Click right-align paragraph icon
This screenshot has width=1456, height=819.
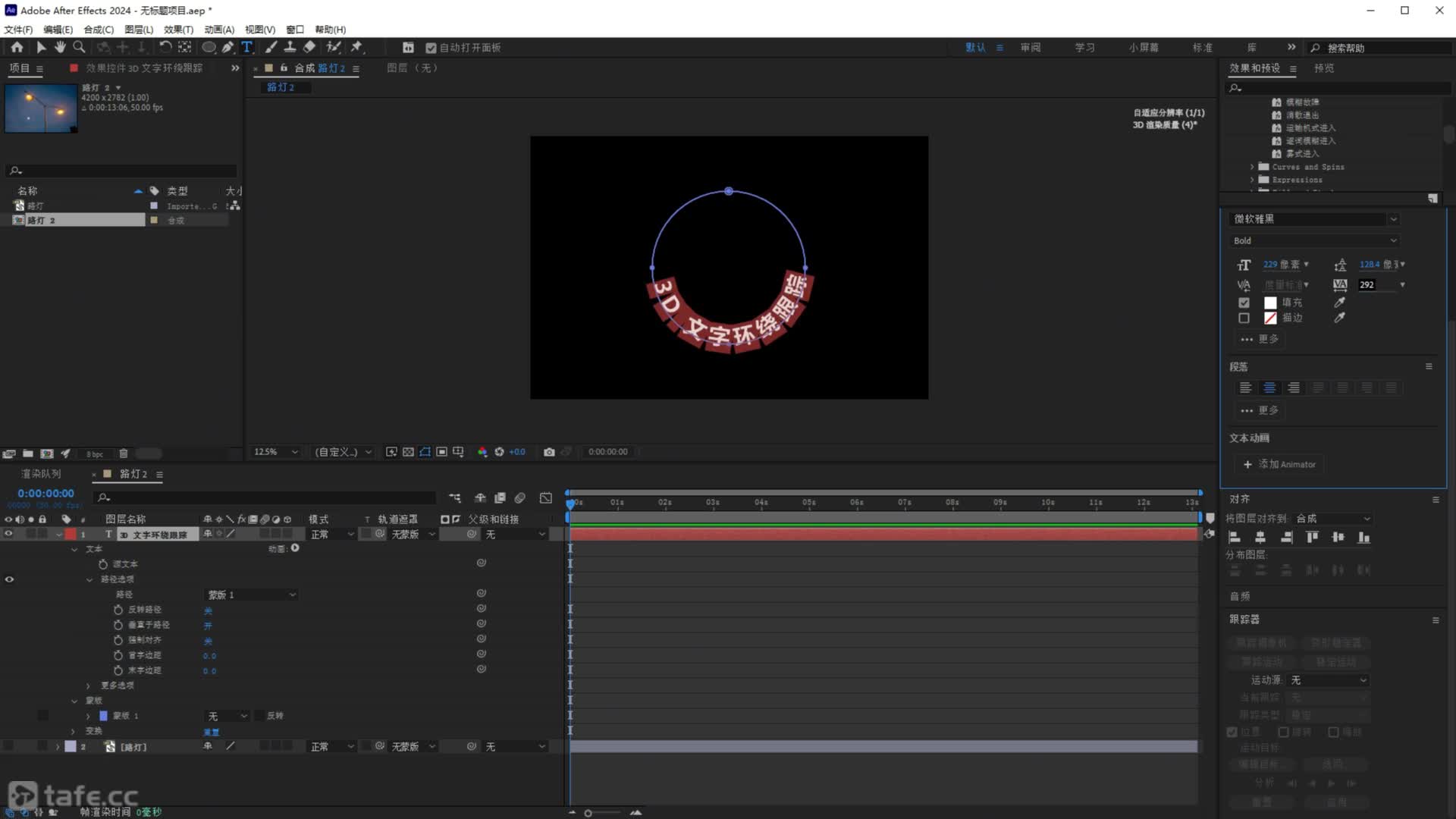[x=1294, y=388]
